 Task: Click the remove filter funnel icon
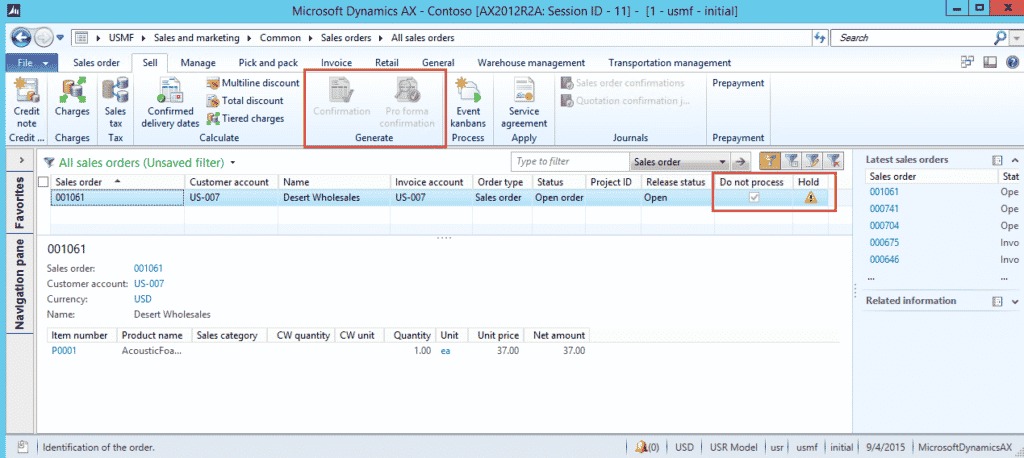(833, 161)
